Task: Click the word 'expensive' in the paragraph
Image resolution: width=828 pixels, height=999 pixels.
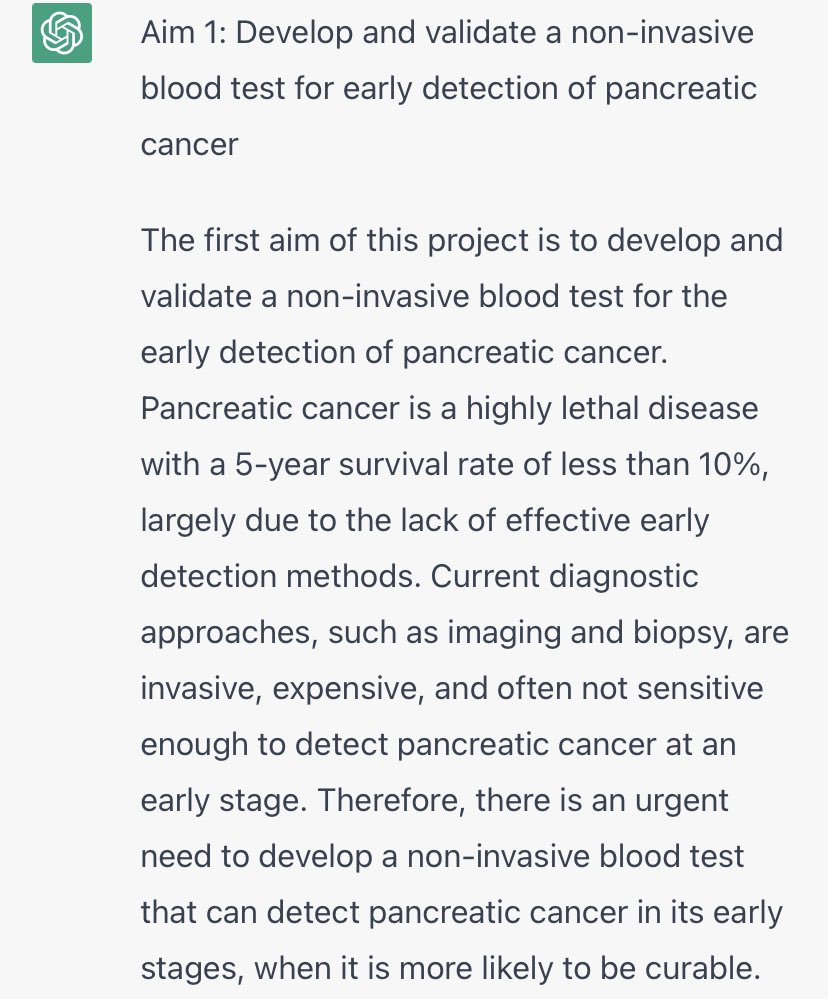Action: (348, 689)
